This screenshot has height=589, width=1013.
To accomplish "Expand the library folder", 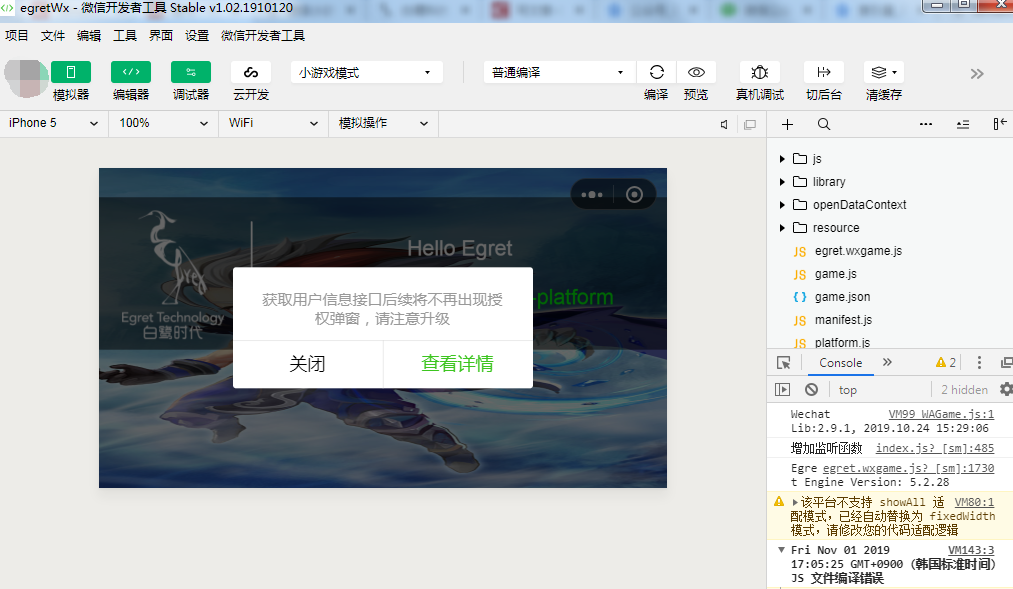I will coord(782,182).
